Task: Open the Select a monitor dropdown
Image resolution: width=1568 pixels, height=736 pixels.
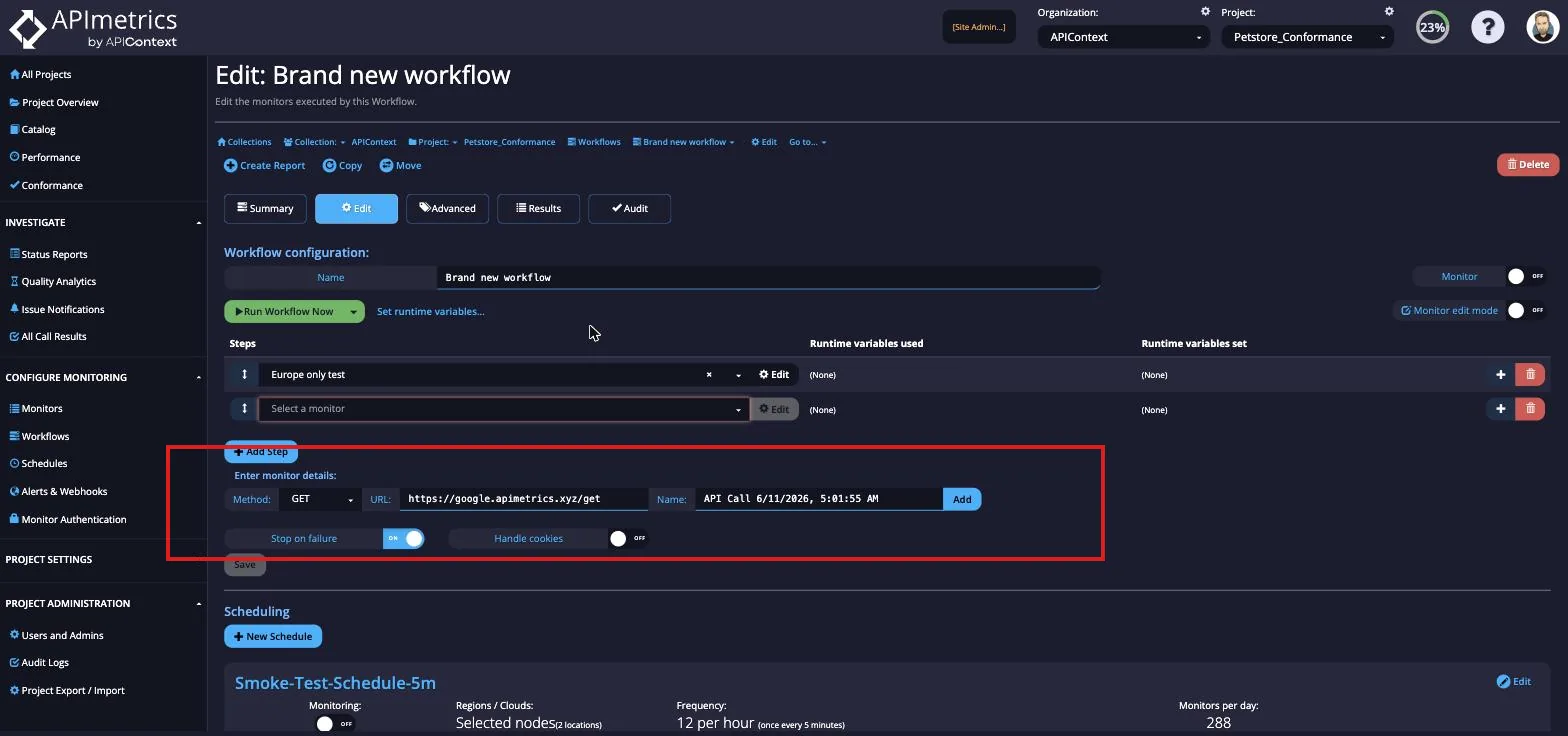Action: 504,408
